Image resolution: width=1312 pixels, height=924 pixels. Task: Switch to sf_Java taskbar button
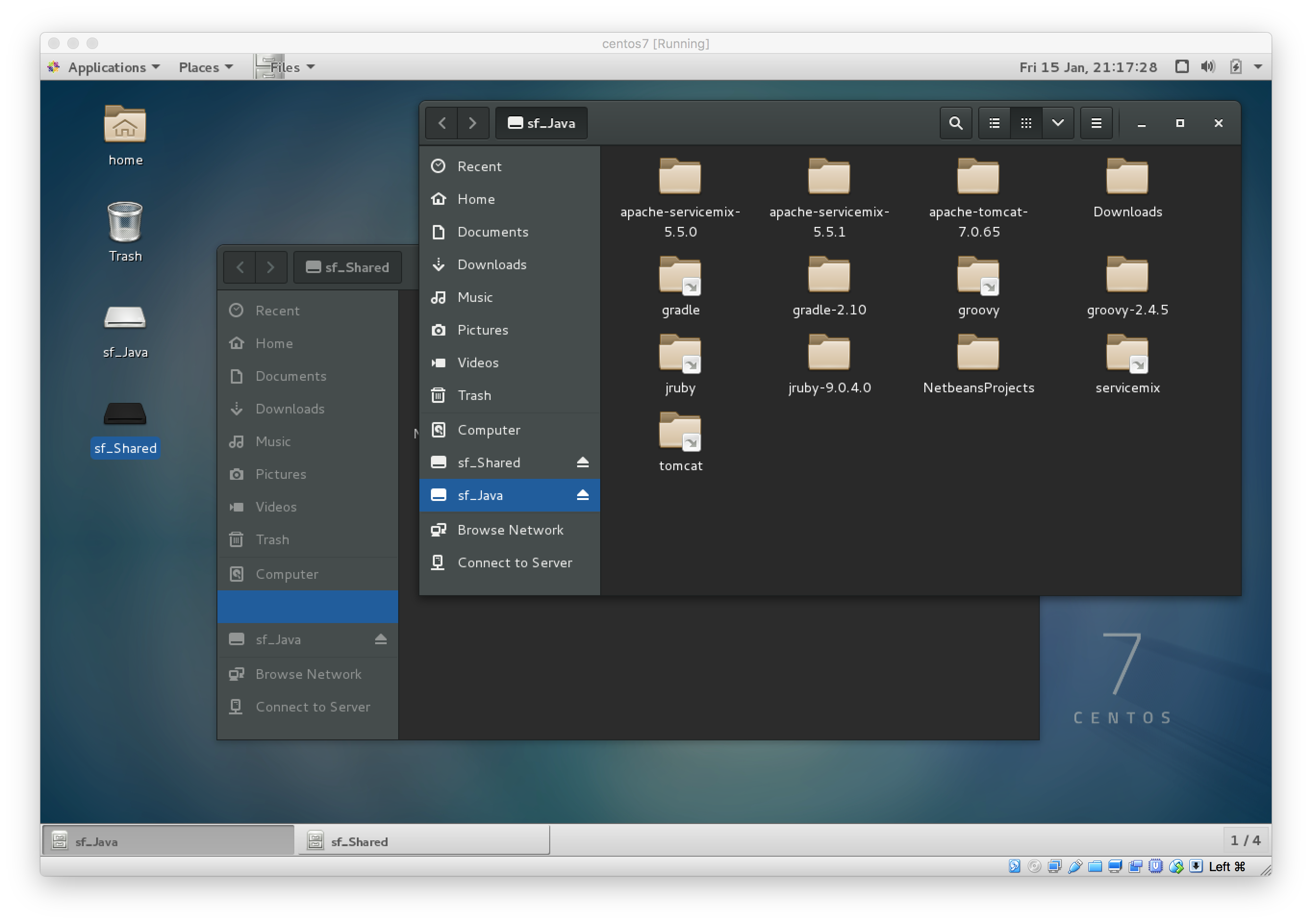point(169,841)
